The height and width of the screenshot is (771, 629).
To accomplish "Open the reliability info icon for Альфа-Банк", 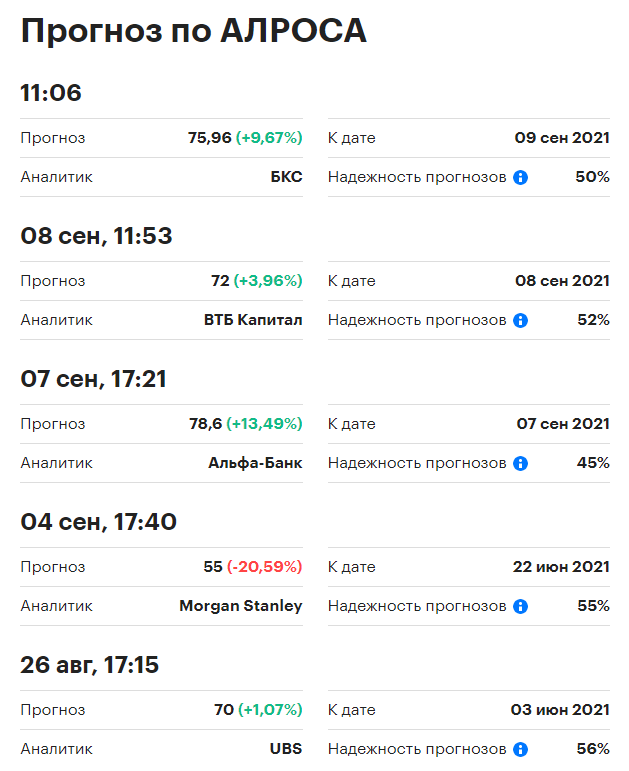I will point(520,463).
